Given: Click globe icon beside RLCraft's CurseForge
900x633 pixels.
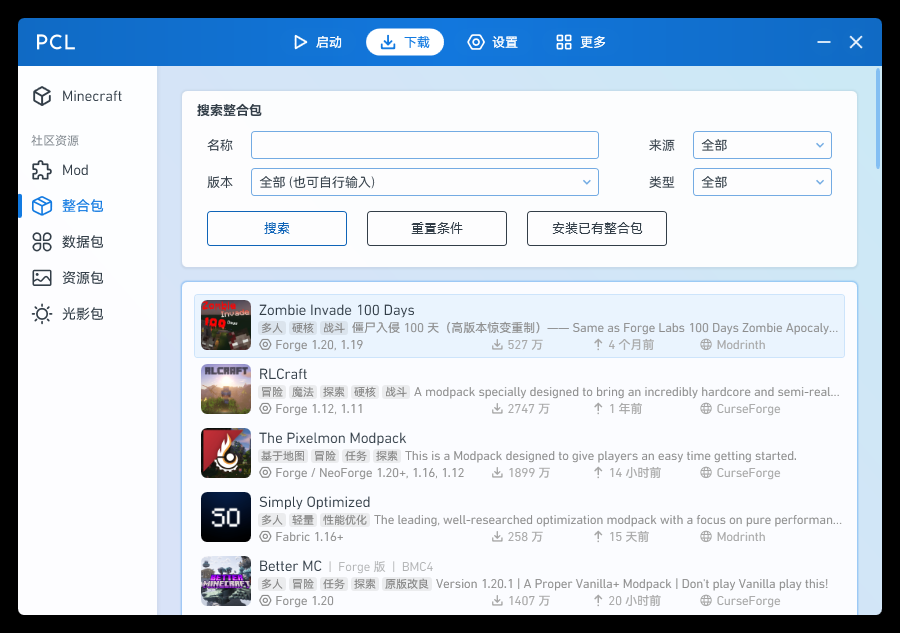Looking at the screenshot, I should 706,409.
